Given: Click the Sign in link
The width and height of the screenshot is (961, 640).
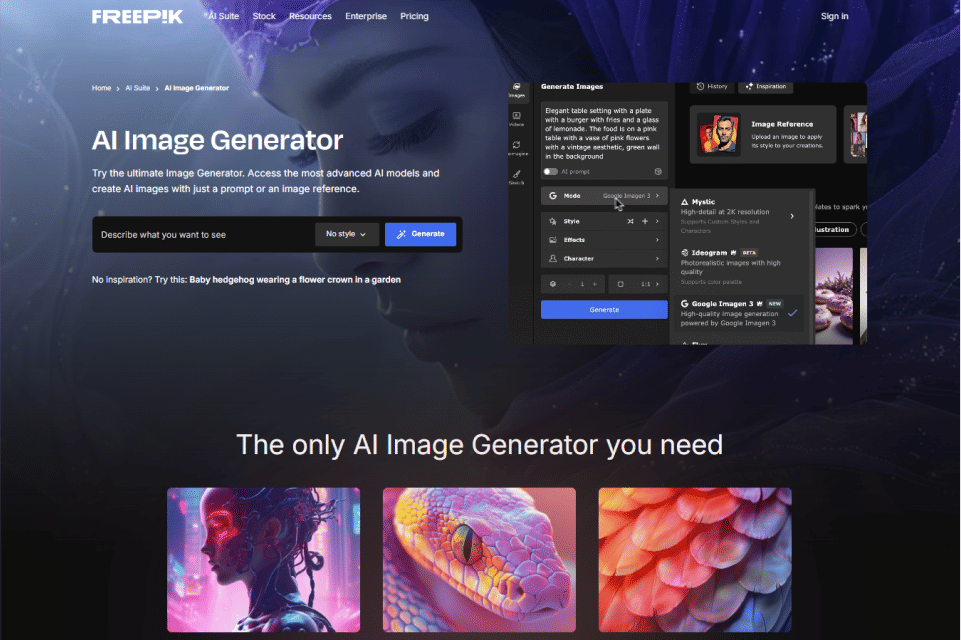Looking at the screenshot, I should (x=834, y=17).
